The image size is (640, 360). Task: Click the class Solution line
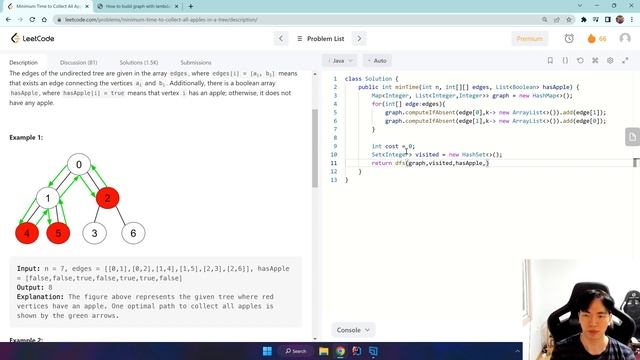click(x=371, y=79)
